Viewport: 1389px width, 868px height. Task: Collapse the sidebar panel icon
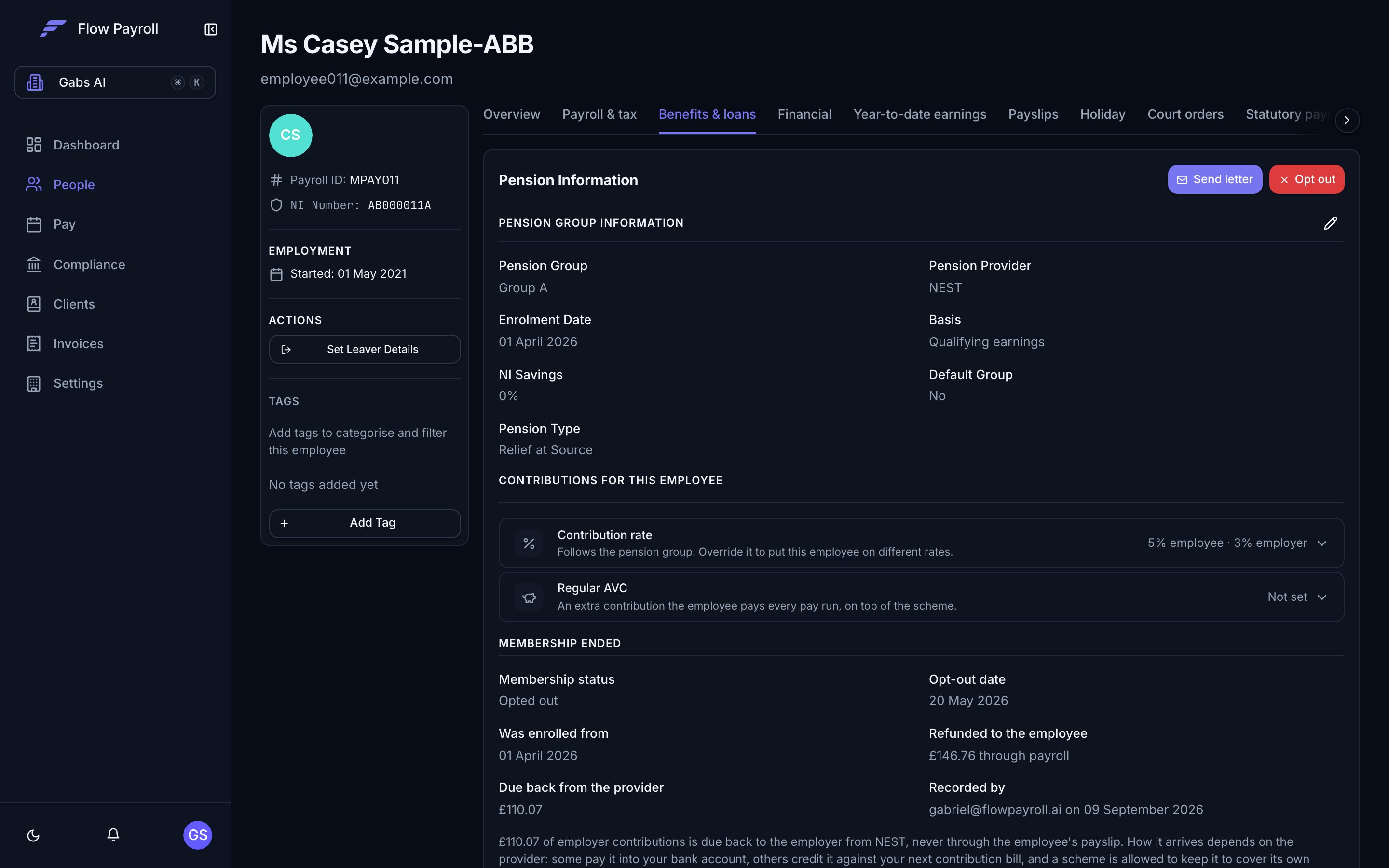(211, 29)
